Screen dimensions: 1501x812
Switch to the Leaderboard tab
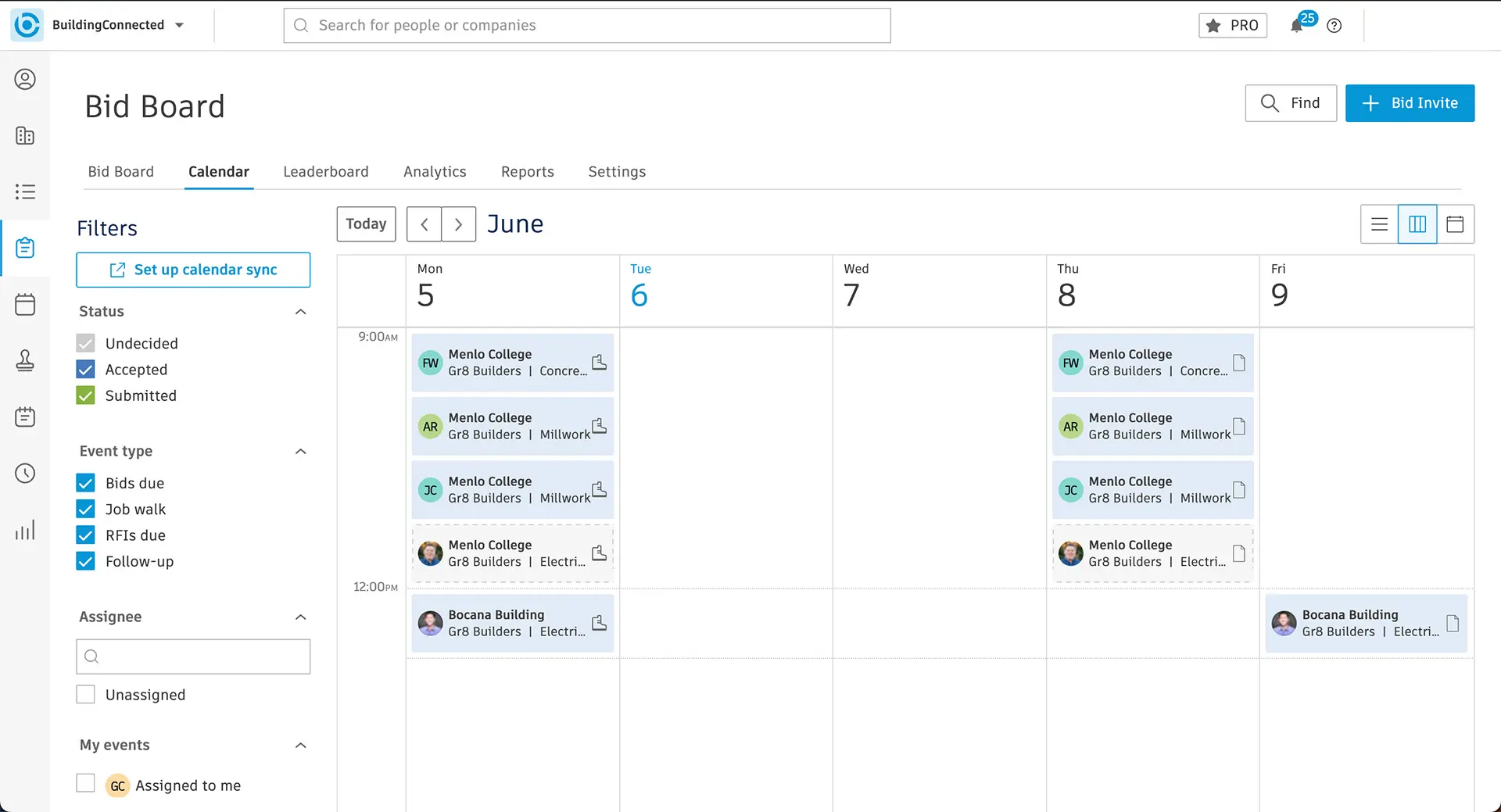pyautogui.click(x=325, y=172)
